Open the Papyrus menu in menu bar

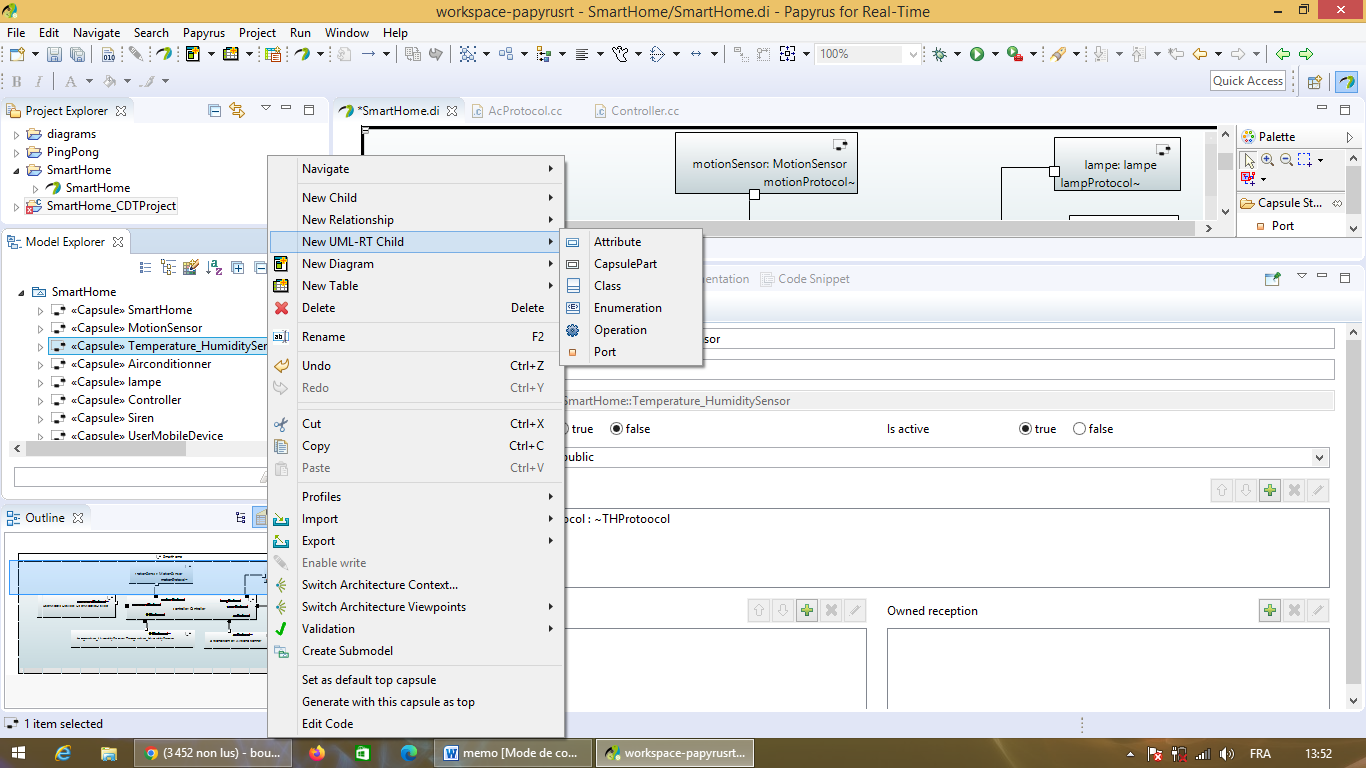click(205, 32)
